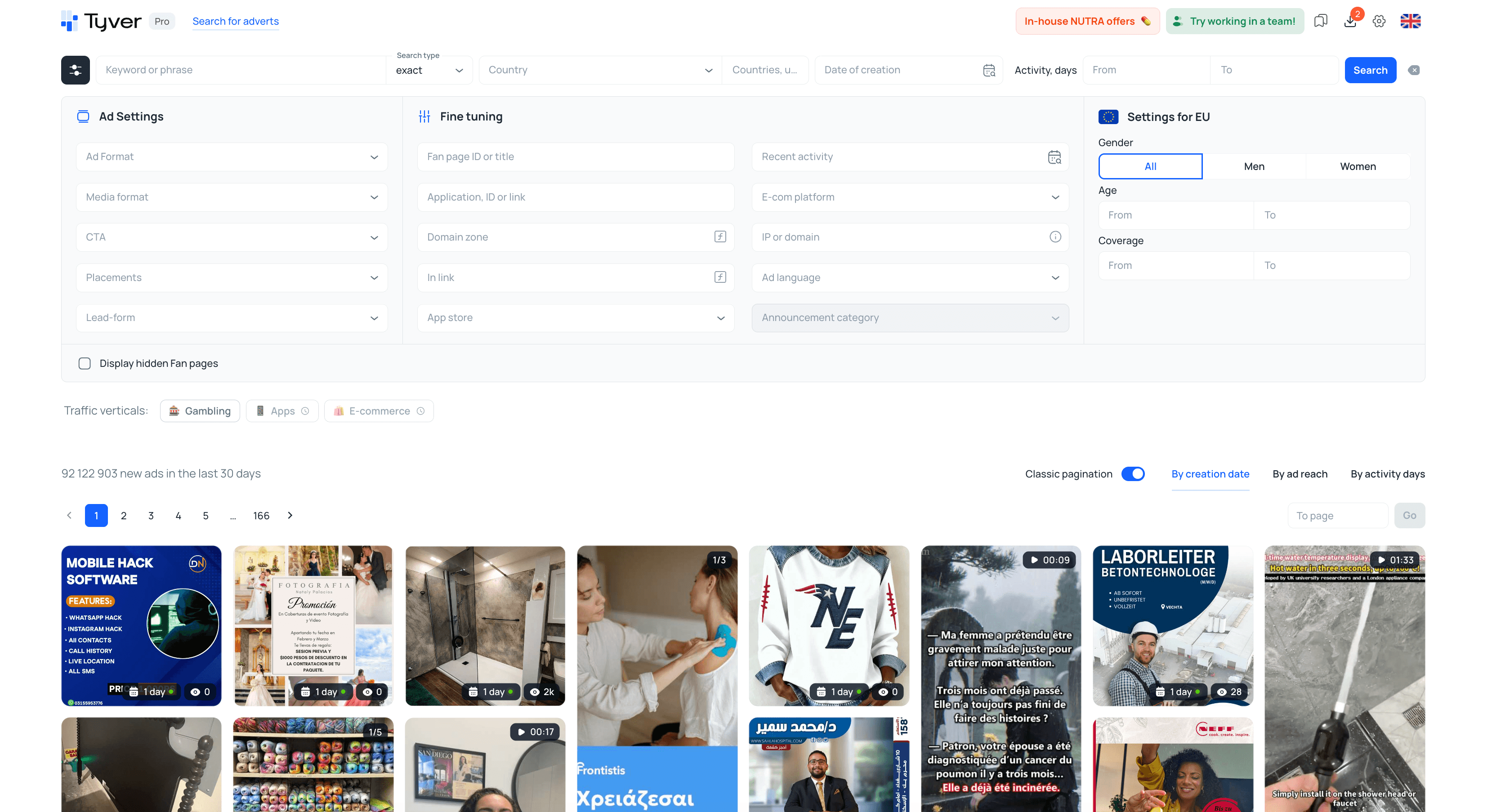Open settings via the gear icon
Screen dimensions: 1492x812
click(x=1379, y=21)
